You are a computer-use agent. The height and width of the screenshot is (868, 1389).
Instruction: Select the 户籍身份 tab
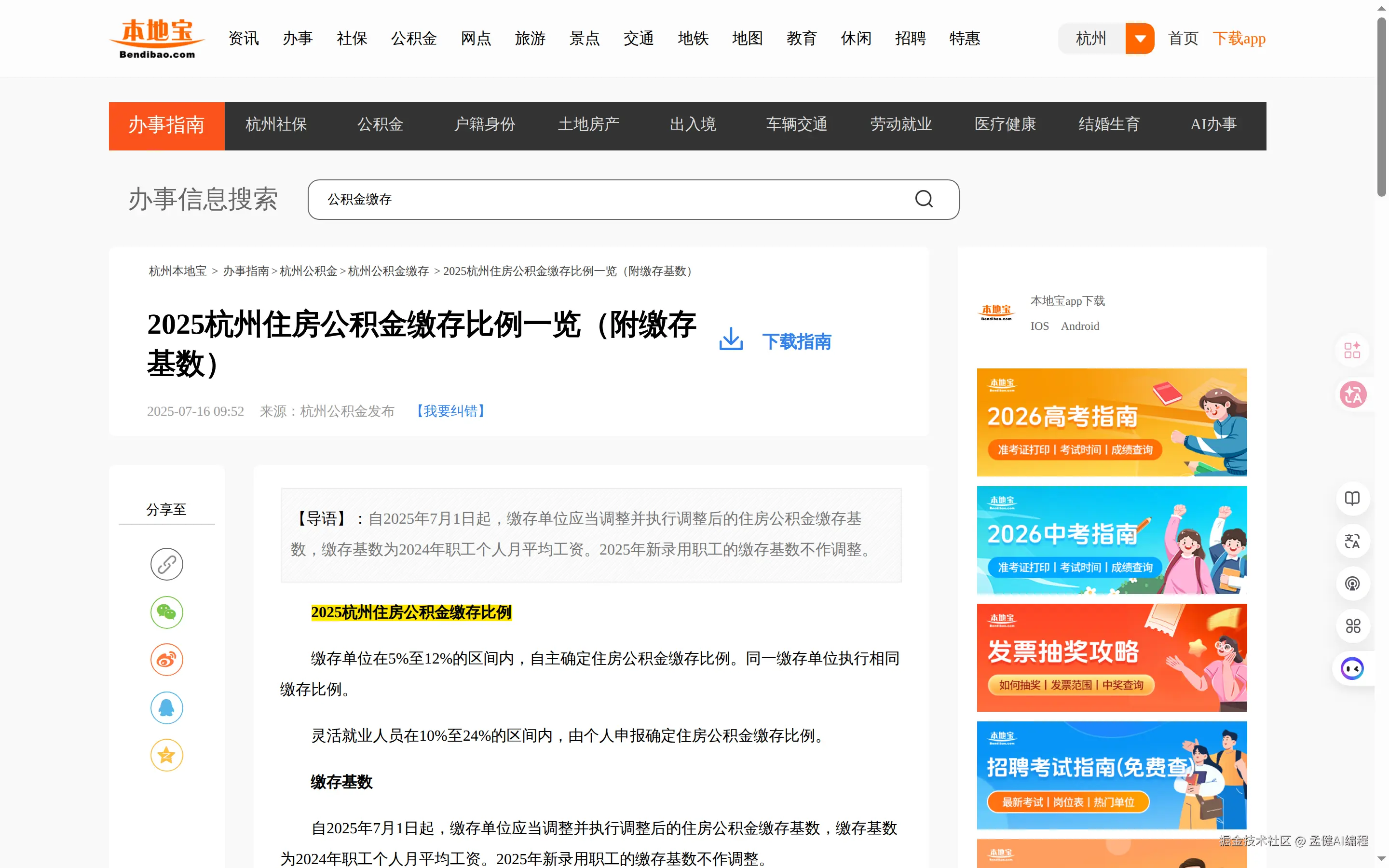[484, 124]
